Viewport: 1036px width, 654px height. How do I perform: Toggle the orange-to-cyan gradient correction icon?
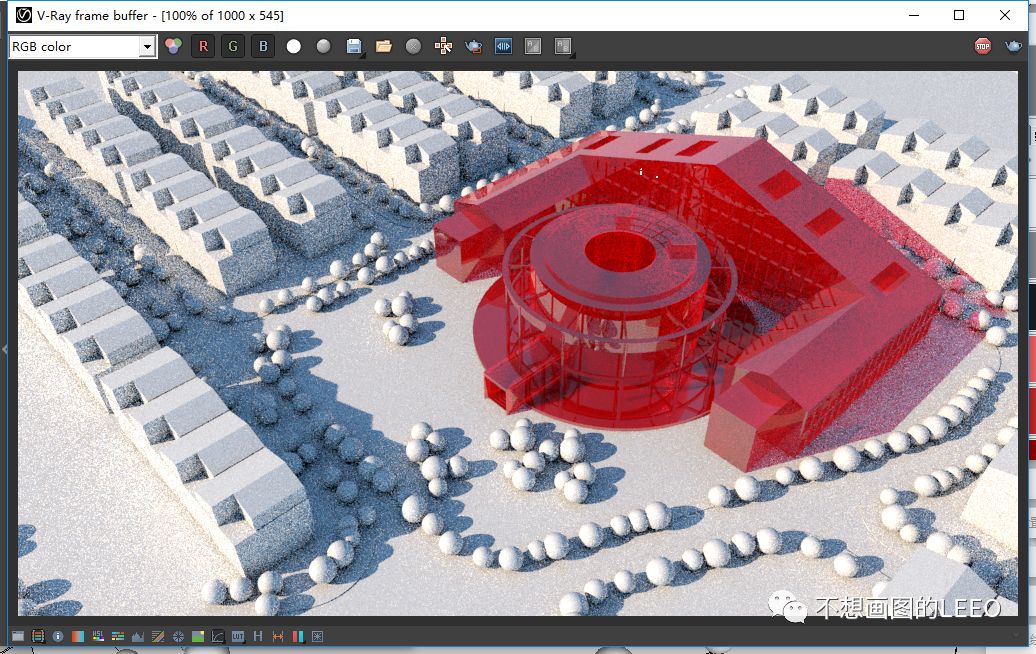pyautogui.click(x=78, y=636)
